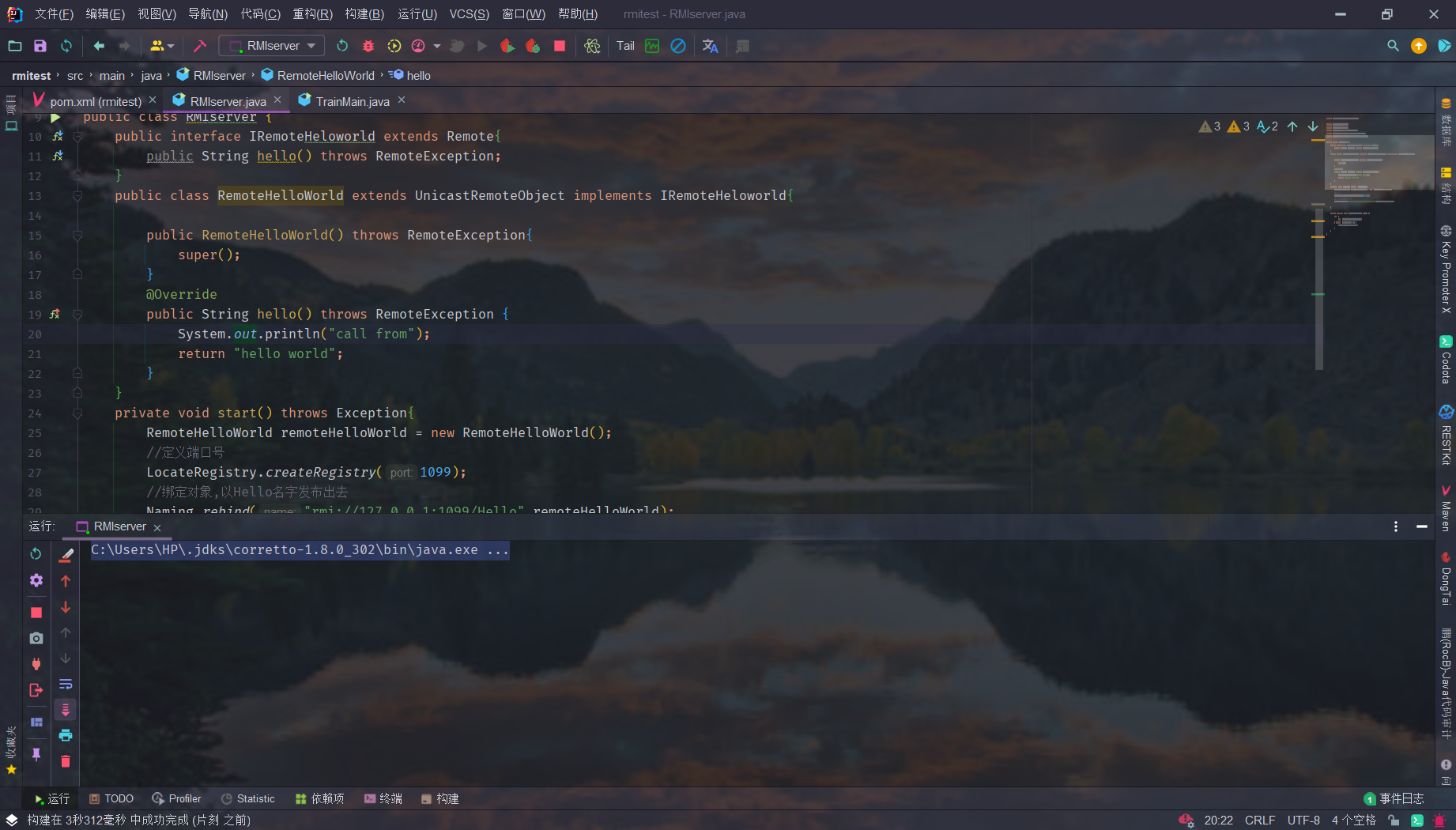
Task: Click the orange update arrow icon
Action: [1419, 46]
